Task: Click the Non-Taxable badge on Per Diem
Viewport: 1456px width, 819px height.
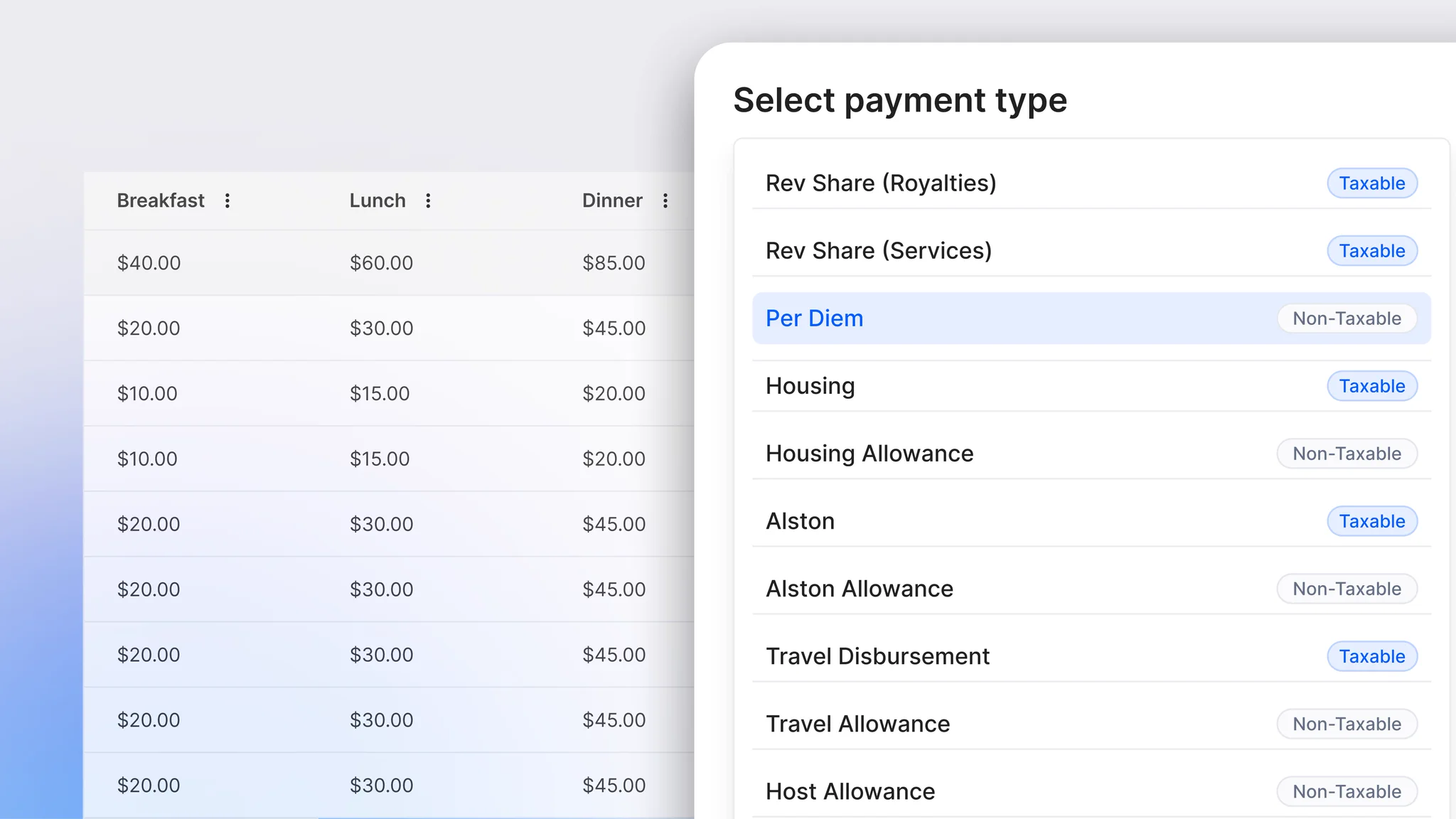Action: tap(1347, 318)
